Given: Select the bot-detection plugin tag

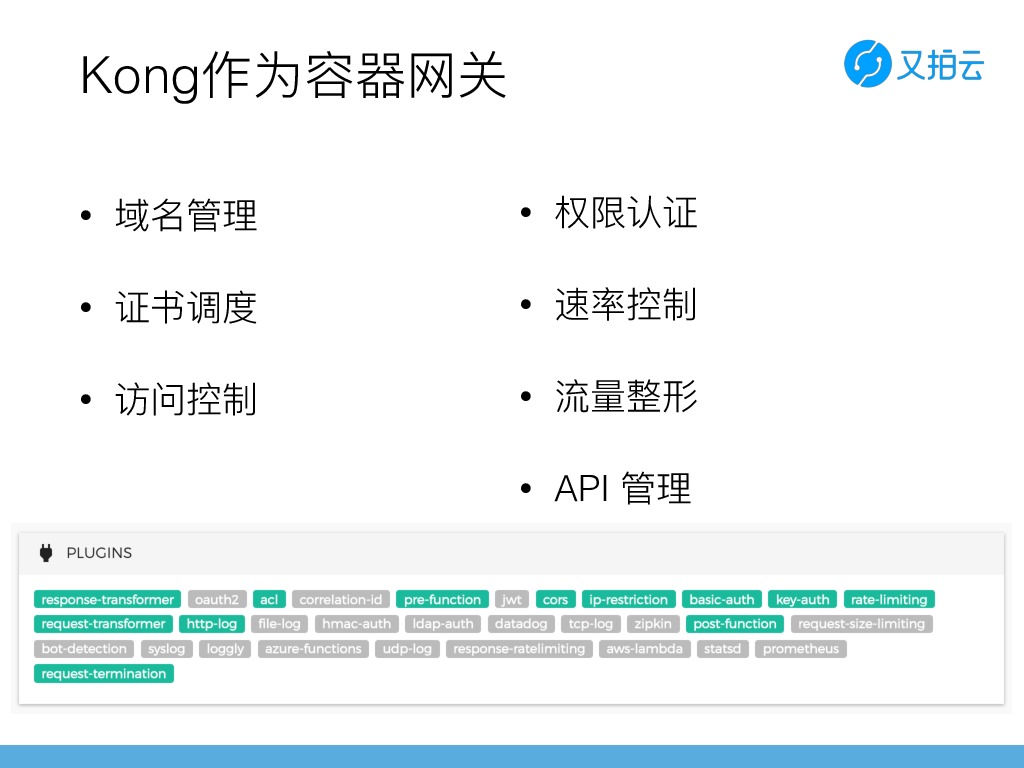Looking at the screenshot, I should click(x=84, y=648).
